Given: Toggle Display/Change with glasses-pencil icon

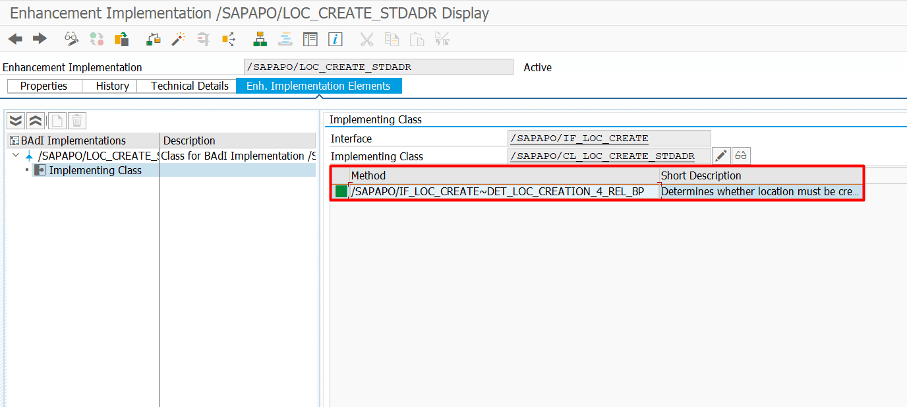Looking at the screenshot, I should pos(72,39).
